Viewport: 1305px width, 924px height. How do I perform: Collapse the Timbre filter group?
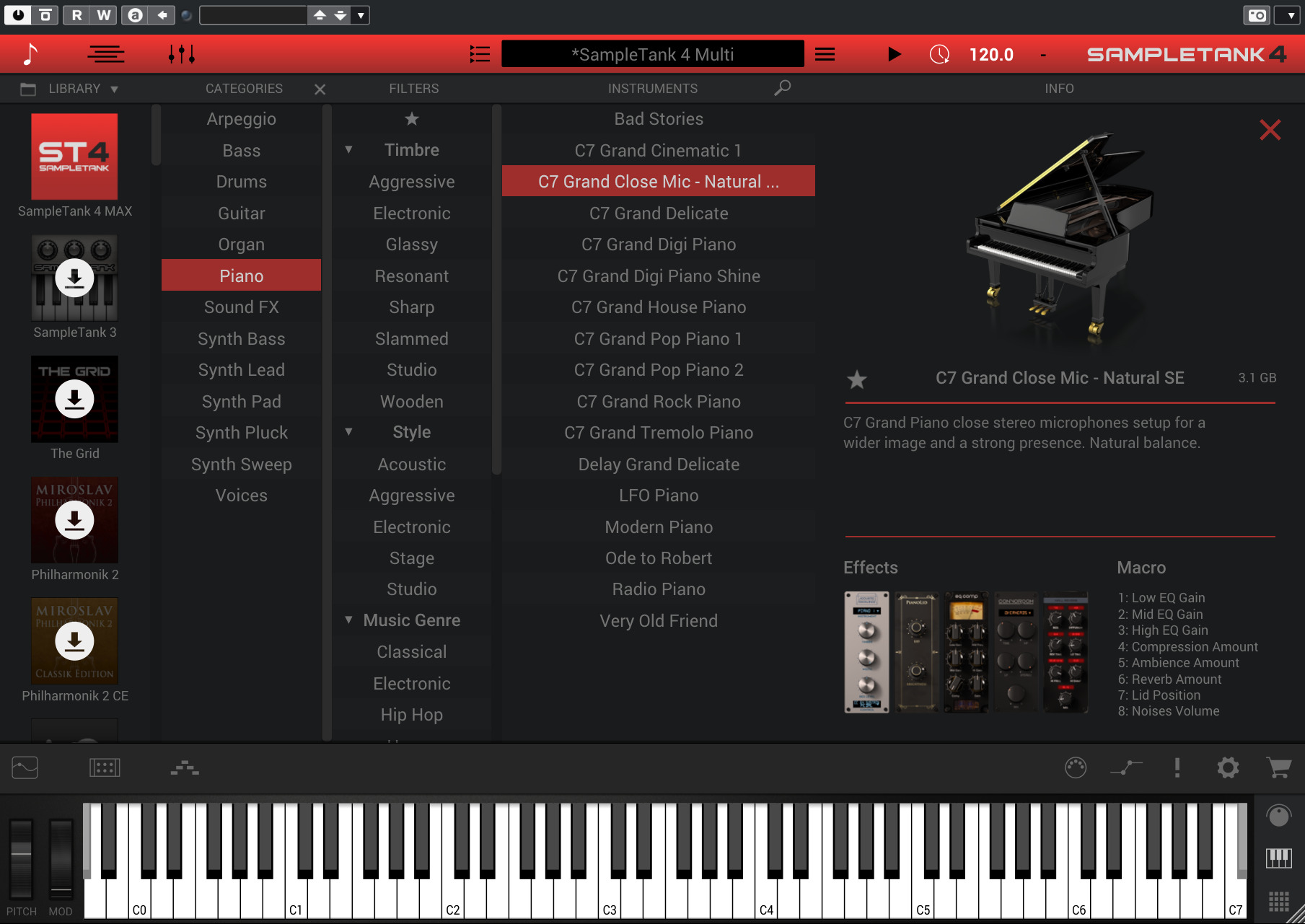coord(348,150)
